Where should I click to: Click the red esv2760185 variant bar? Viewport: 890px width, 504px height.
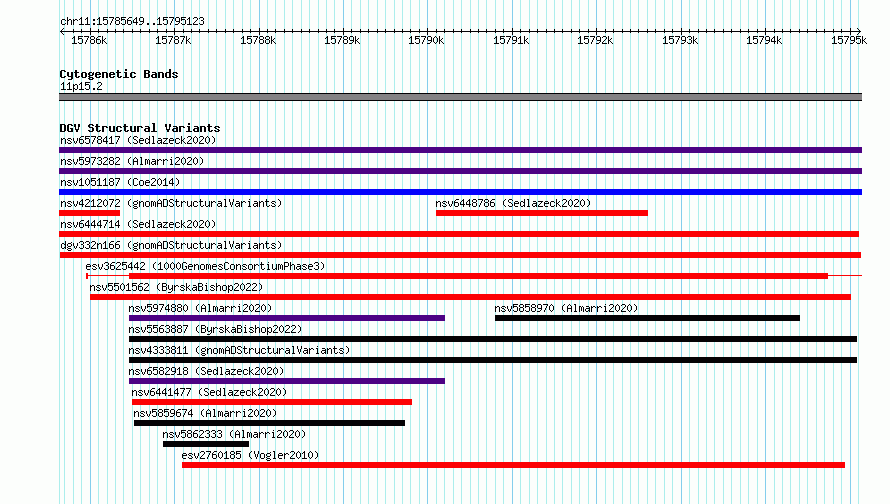pos(514,465)
